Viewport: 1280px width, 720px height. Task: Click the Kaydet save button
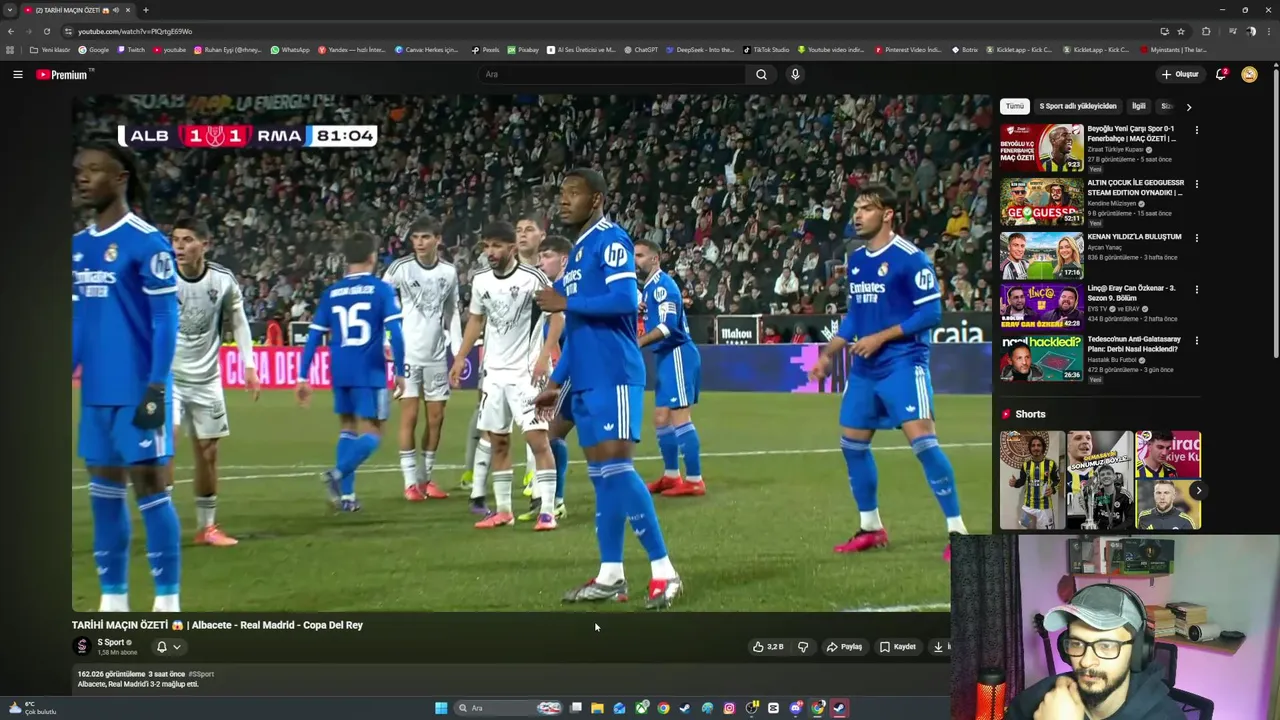(898, 647)
